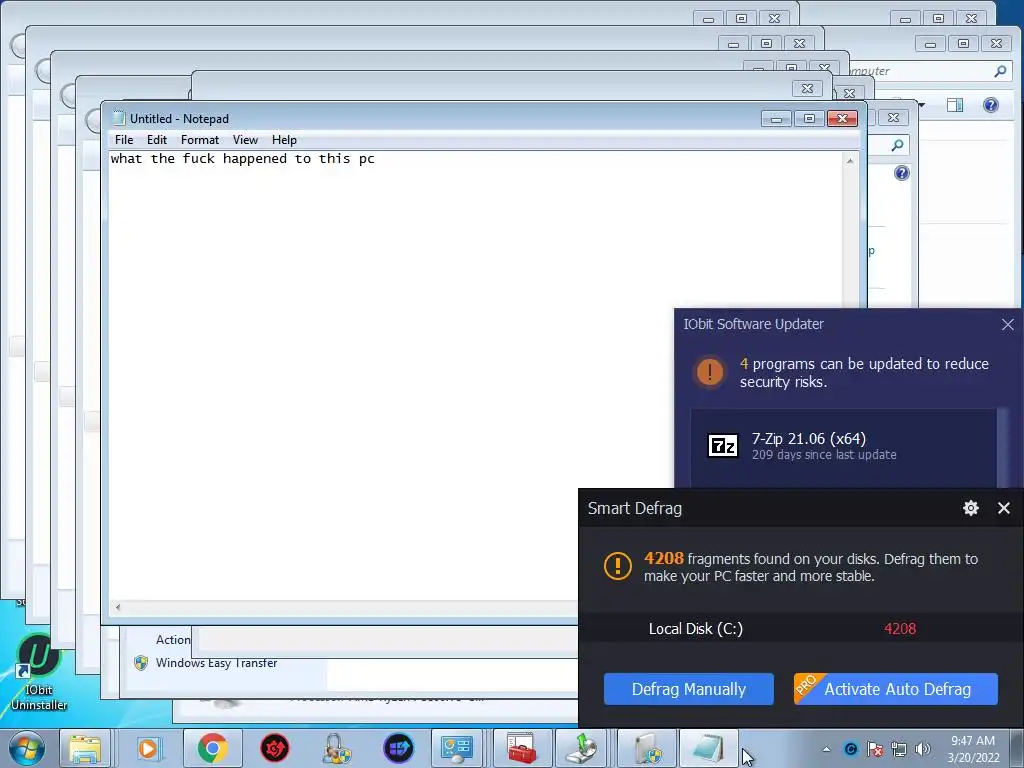Open the volume speaker tray icon
The width and height of the screenshot is (1024, 768).
coord(922,749)
